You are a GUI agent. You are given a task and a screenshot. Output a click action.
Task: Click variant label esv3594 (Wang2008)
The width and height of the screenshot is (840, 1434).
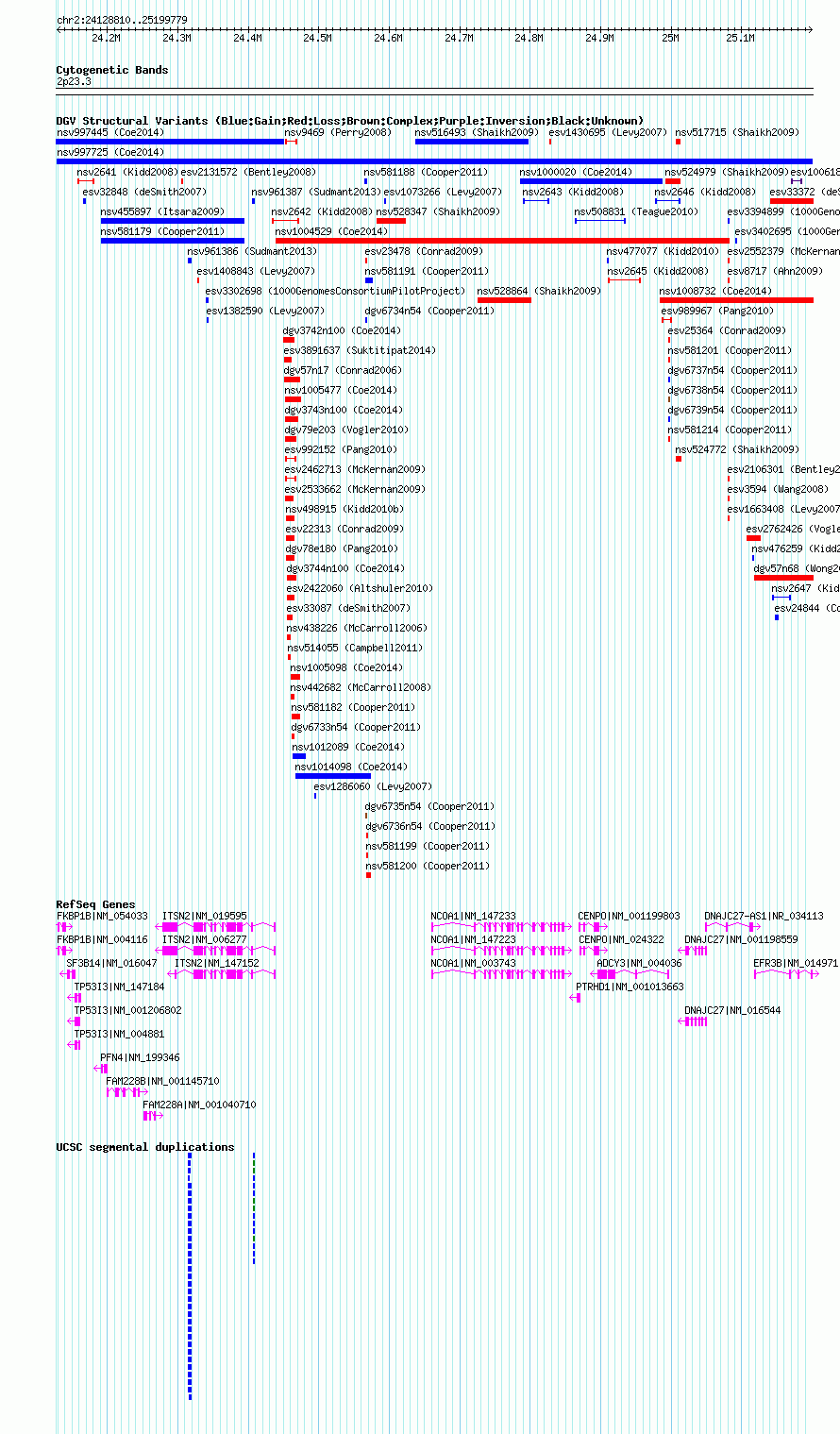point(778,490)
